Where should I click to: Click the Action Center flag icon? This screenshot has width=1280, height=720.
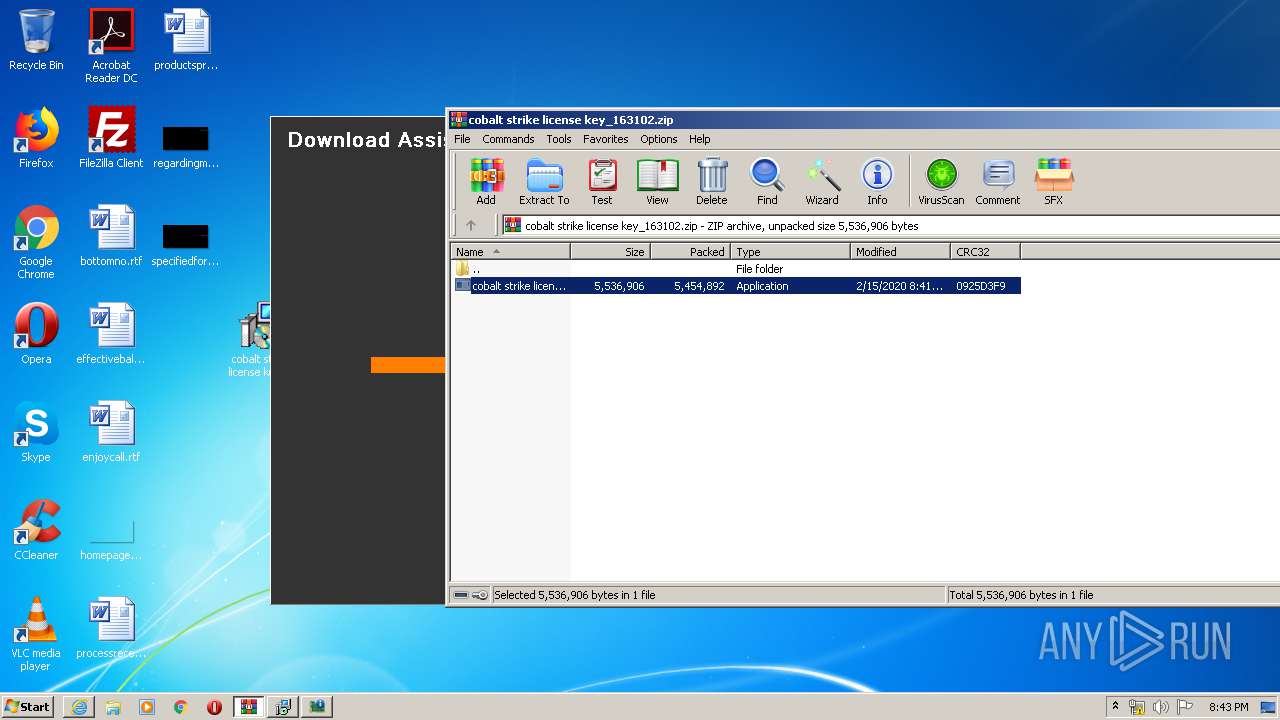point(1185,707)
